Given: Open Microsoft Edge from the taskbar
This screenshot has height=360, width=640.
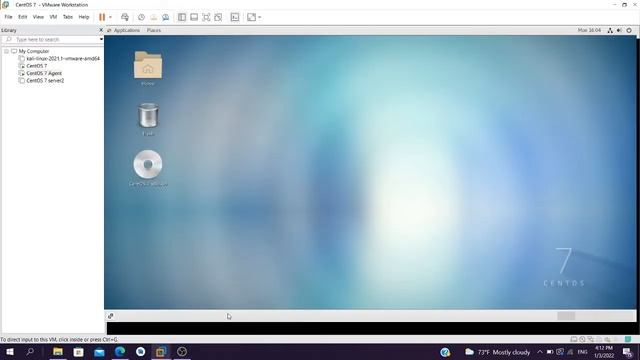Looking at the screenshot, I should (x=120, y=352).
